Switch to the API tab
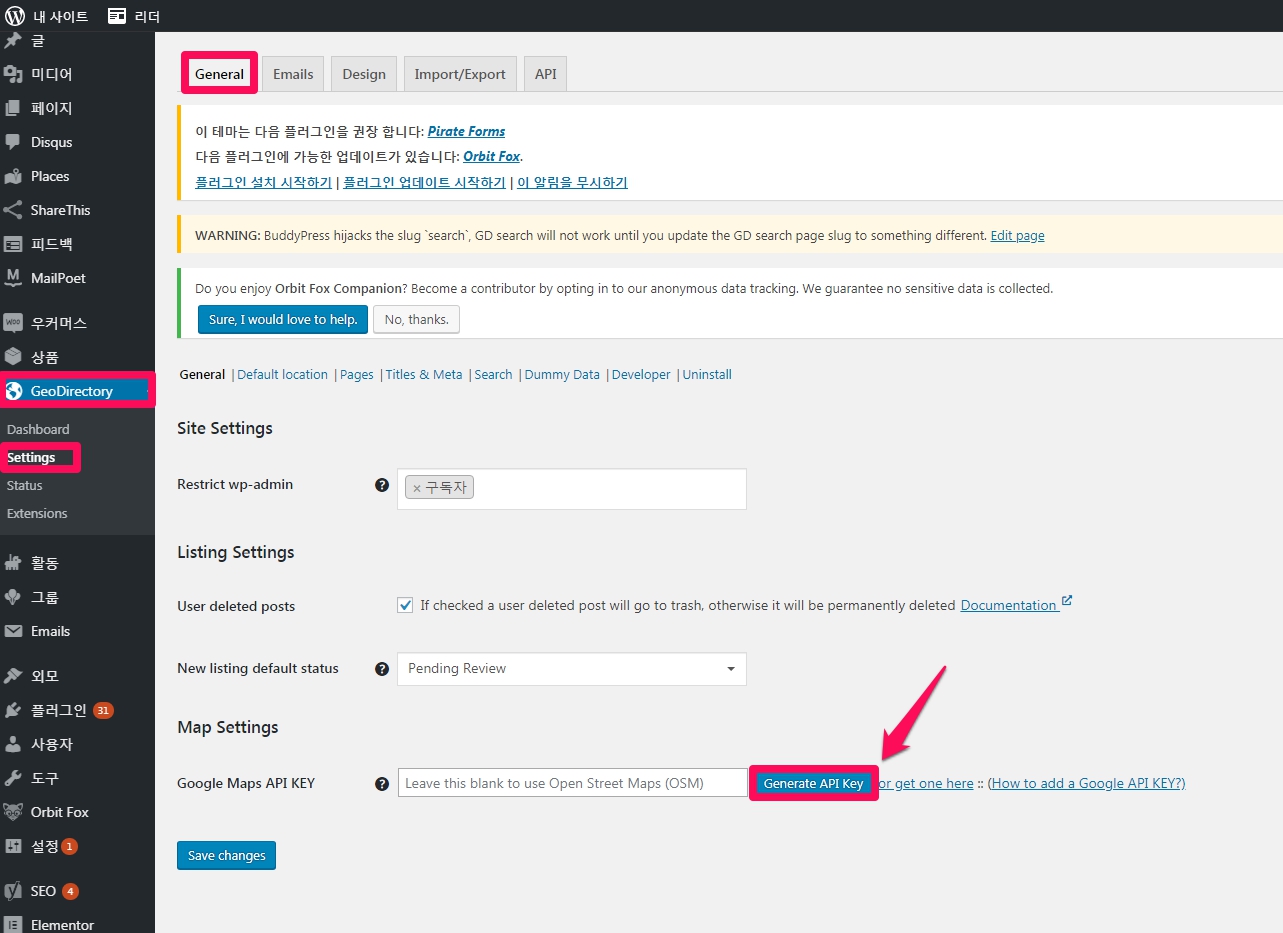1283x933 pixels. [x=545, y=74]
